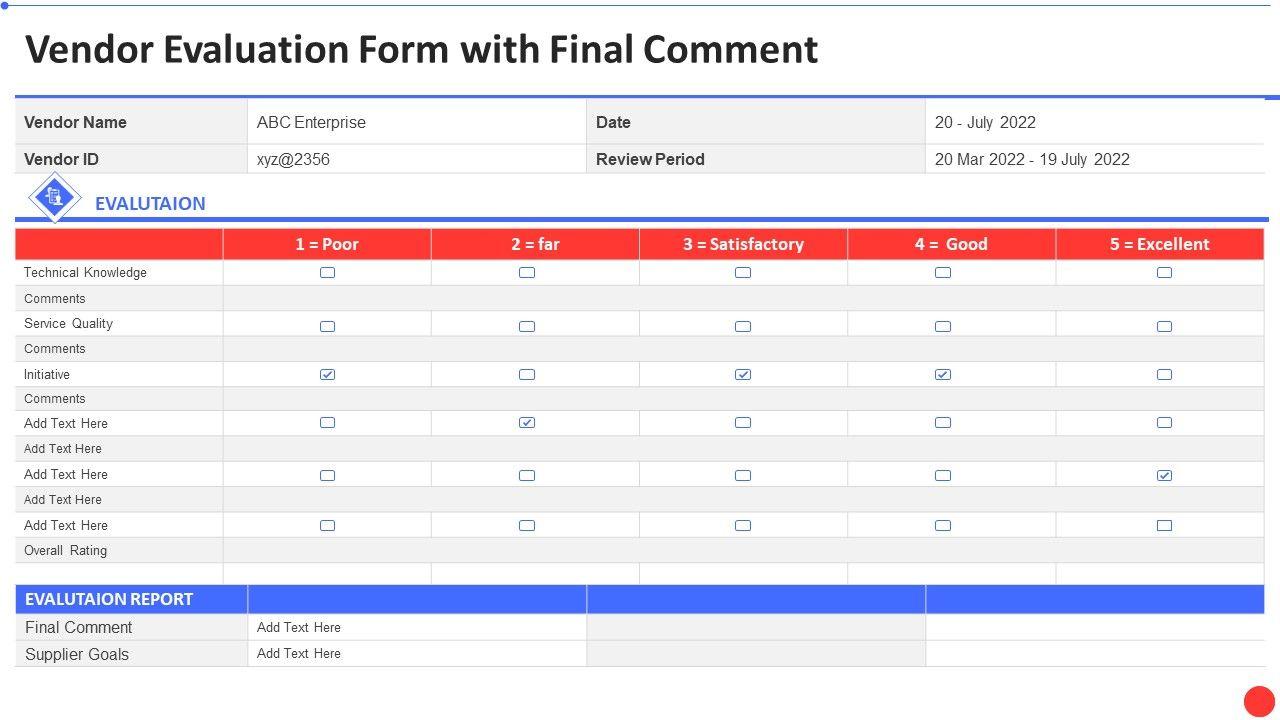Click the ABC Enterprise vendor name field
The height and width of the screenshot is (720, 1280).
click(311, 123)
